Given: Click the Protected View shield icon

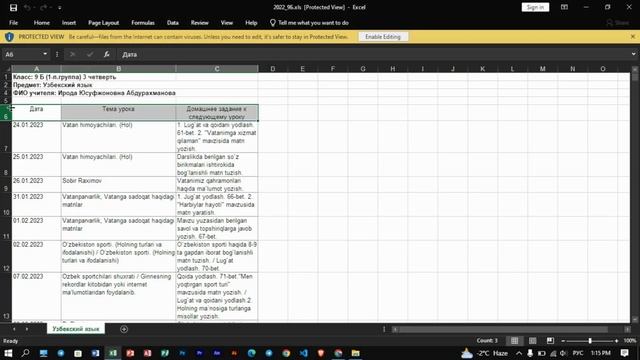Looking at the screenshot, I should tap(9, 37).
